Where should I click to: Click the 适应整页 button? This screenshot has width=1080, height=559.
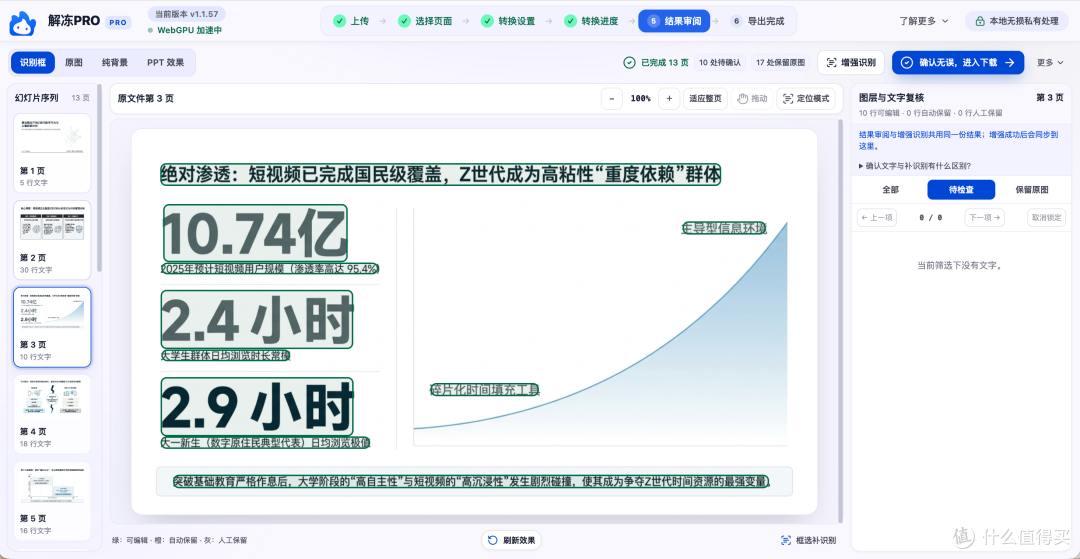click(x=706, y=98)
